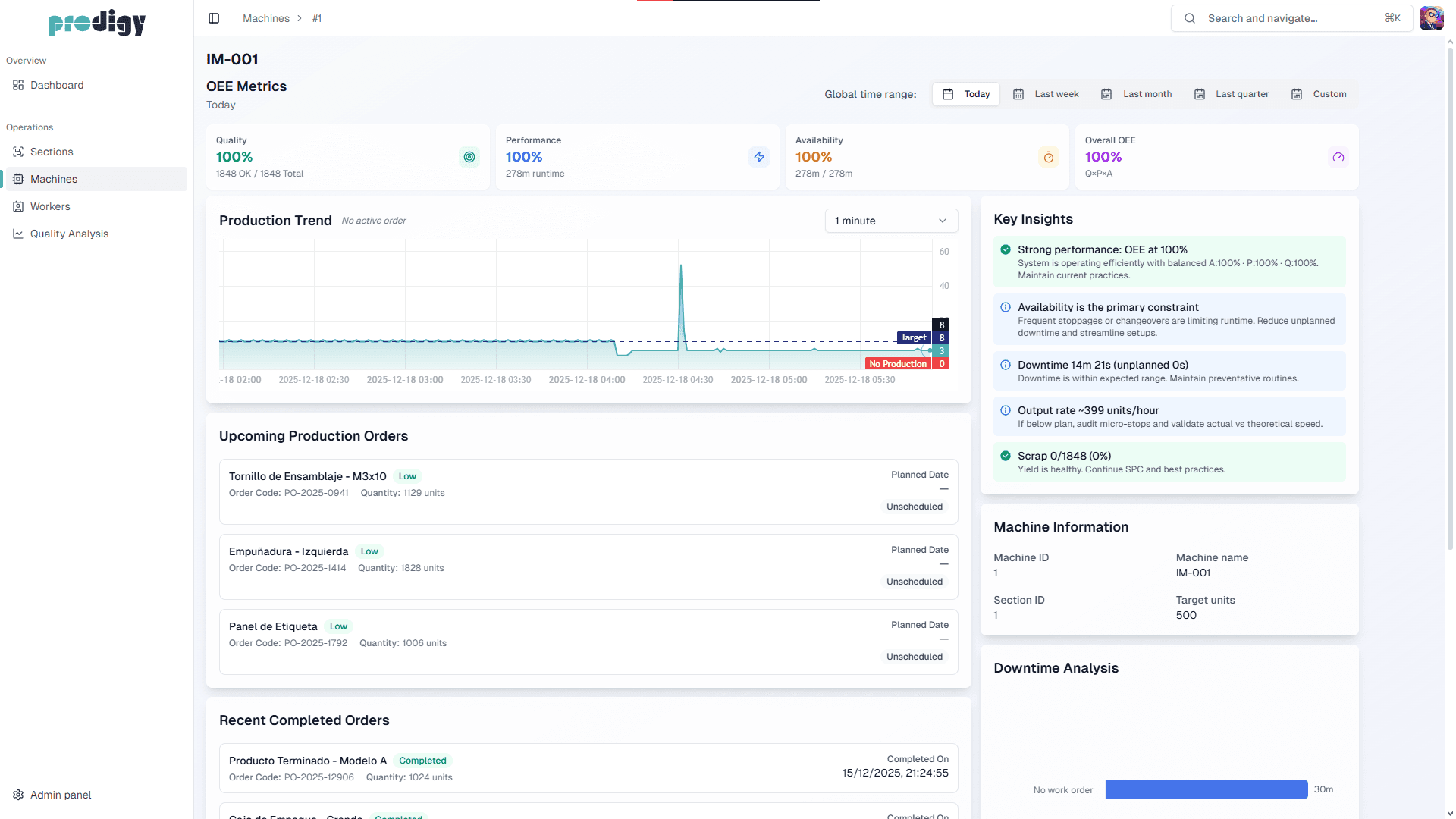Choose the Custom time range option
This screenshot has width=1456, height=819.
pyautogui.click(x=1319, y=94)
